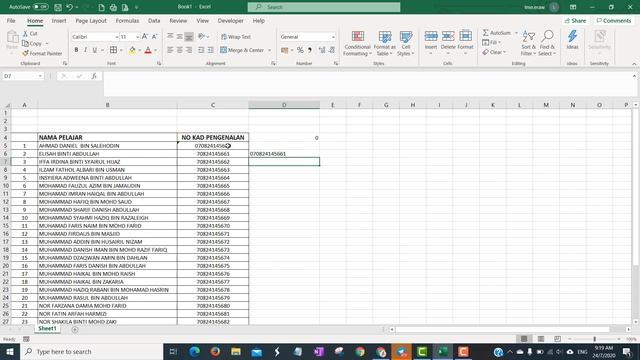The image size is (640, 360).
Task: Open Windows Start menu
Action: 10,351
